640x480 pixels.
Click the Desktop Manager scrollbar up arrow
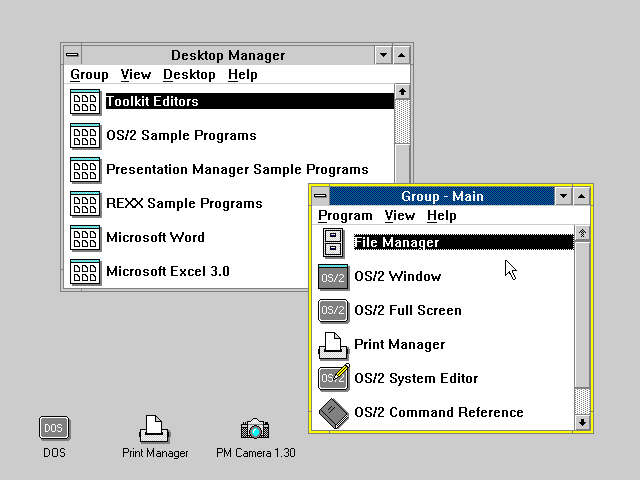click(x=402, y=92)
